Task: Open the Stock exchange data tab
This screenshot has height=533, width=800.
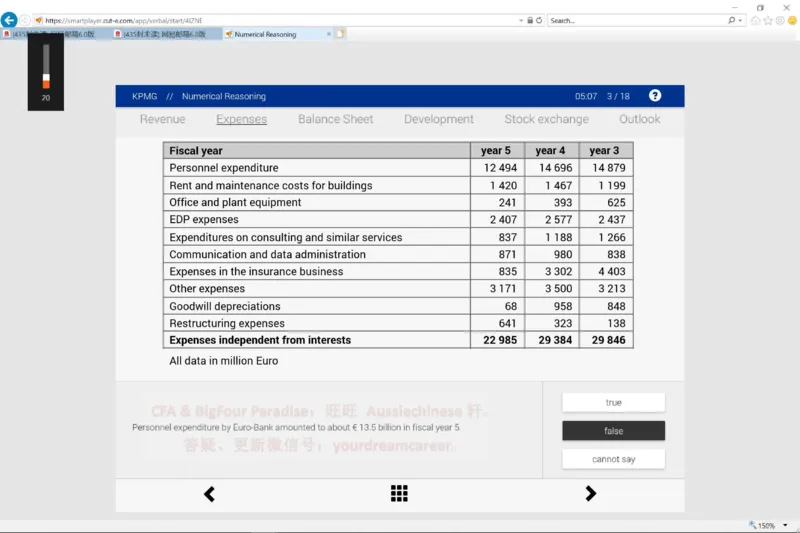Action: coord(546,119)
